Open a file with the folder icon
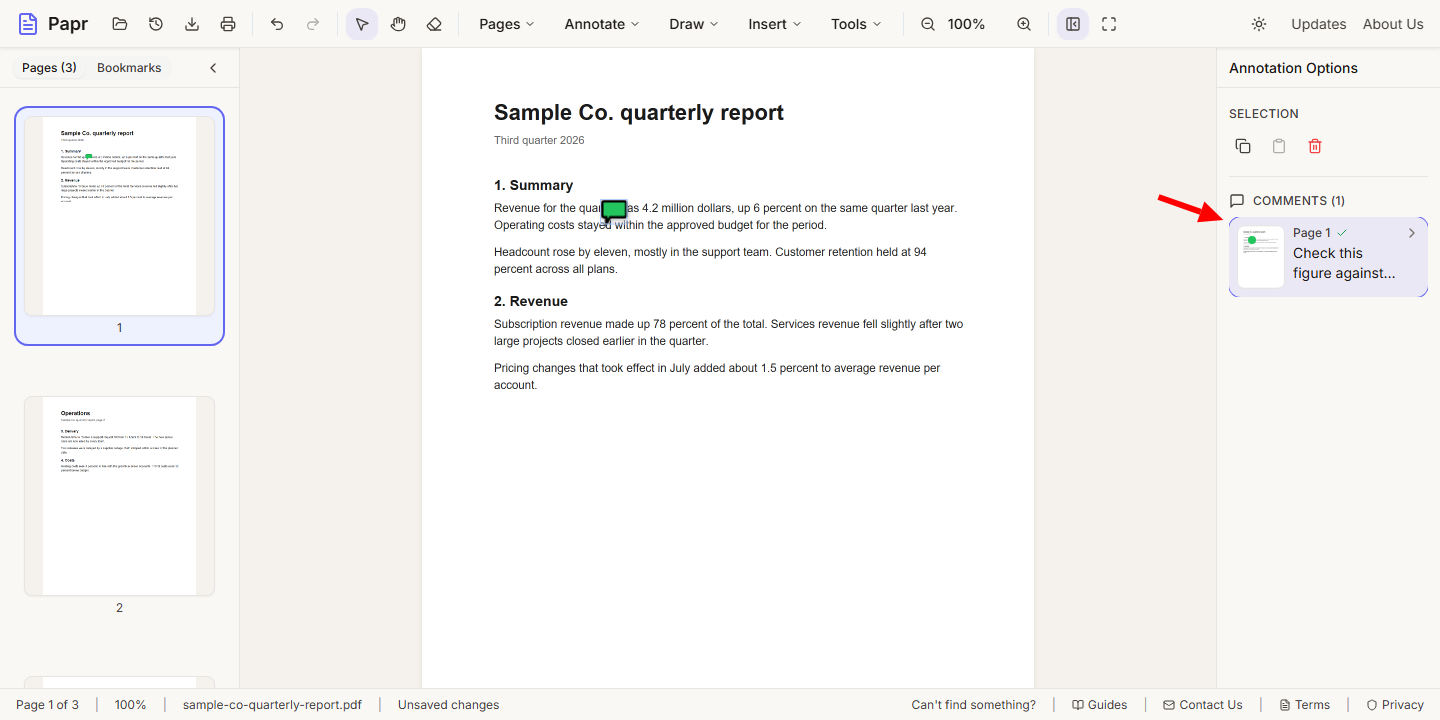The height and width of the screenshot is (720, 1440). pos(120,24)
